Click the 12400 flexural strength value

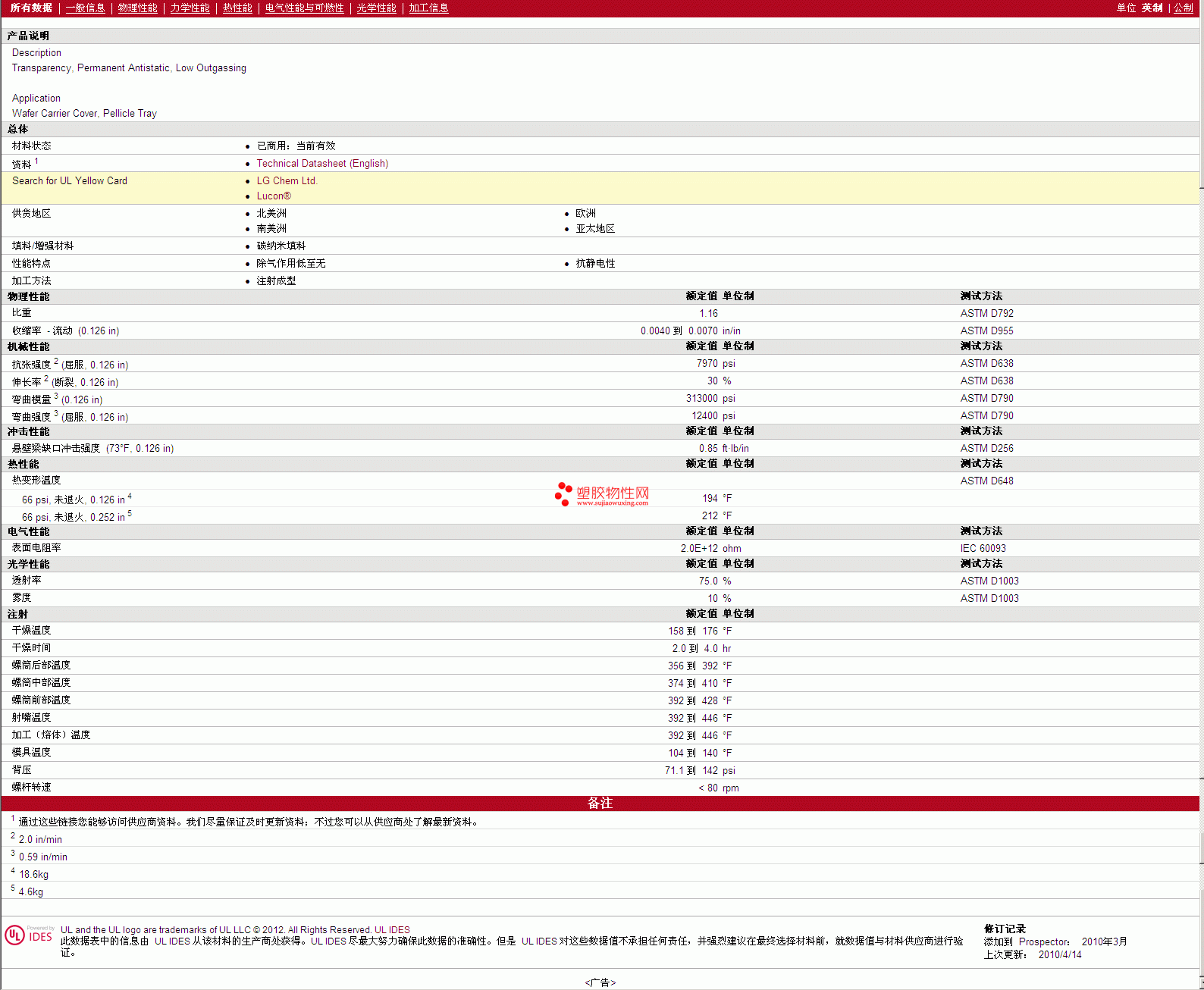pyautogui.click(x=704, y=415)
